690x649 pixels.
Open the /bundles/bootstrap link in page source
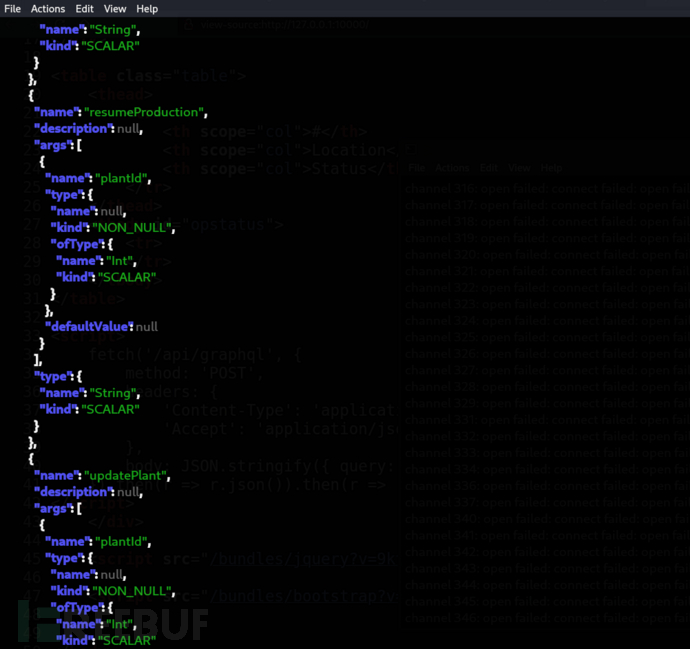(x=304, y=596)
